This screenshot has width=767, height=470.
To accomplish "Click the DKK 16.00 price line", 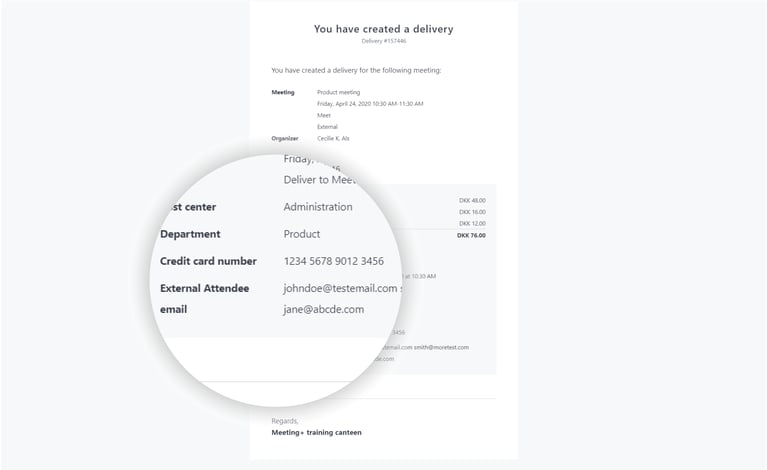I will (x=472, y=212).
